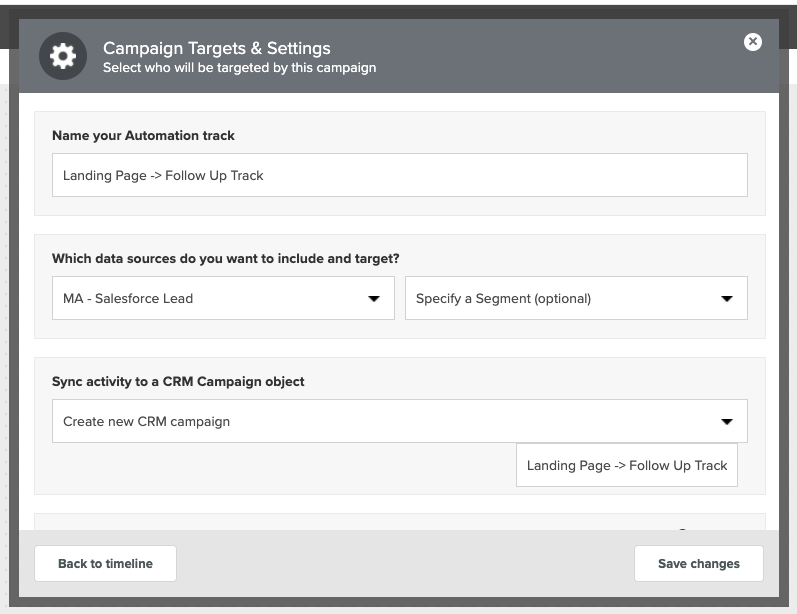Click the empty gray area of the footer bar
This screenshot has width=797, height=614.
click(x=405, y=563)
